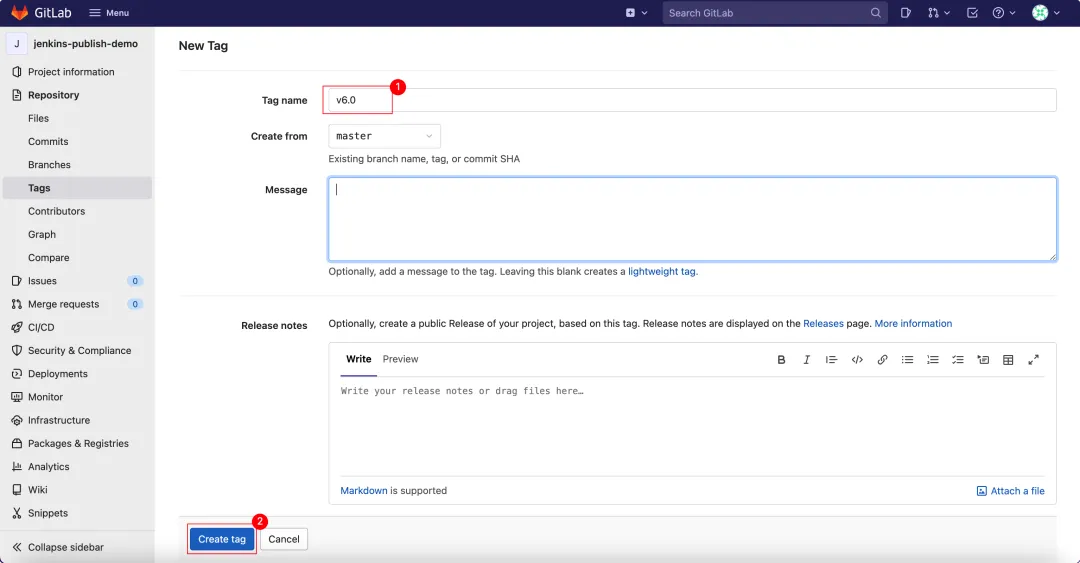This screenshot has width=1080, height=563.
Task: Insert code formatting in release notes
Action: 857,360
